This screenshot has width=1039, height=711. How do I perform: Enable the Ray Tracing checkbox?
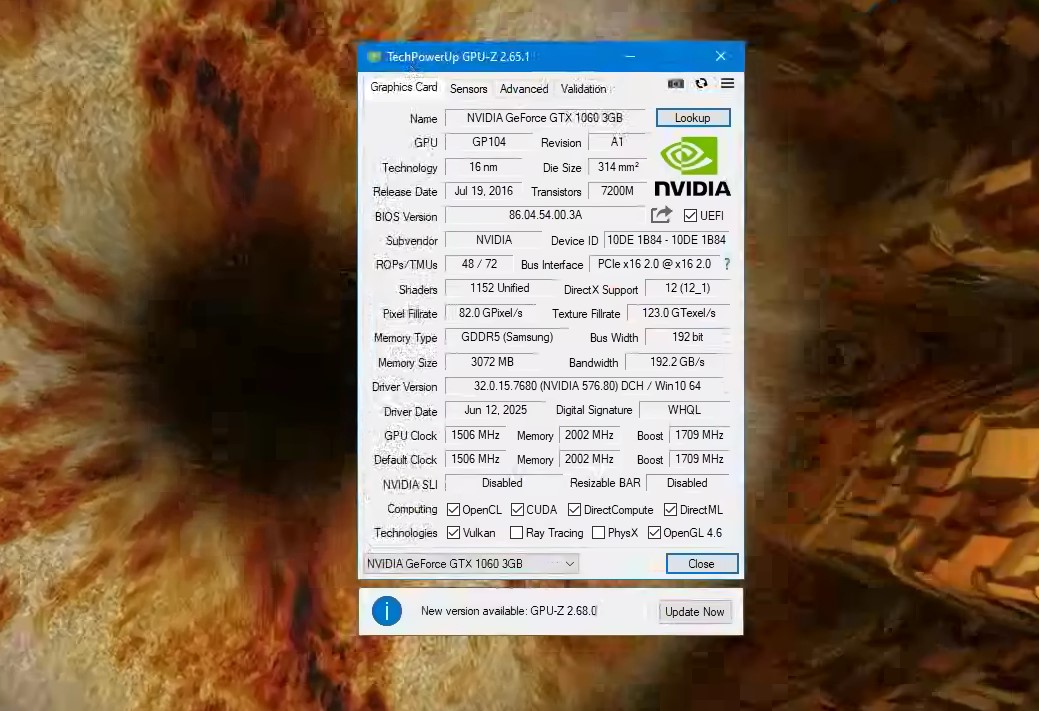click(516, 533)
